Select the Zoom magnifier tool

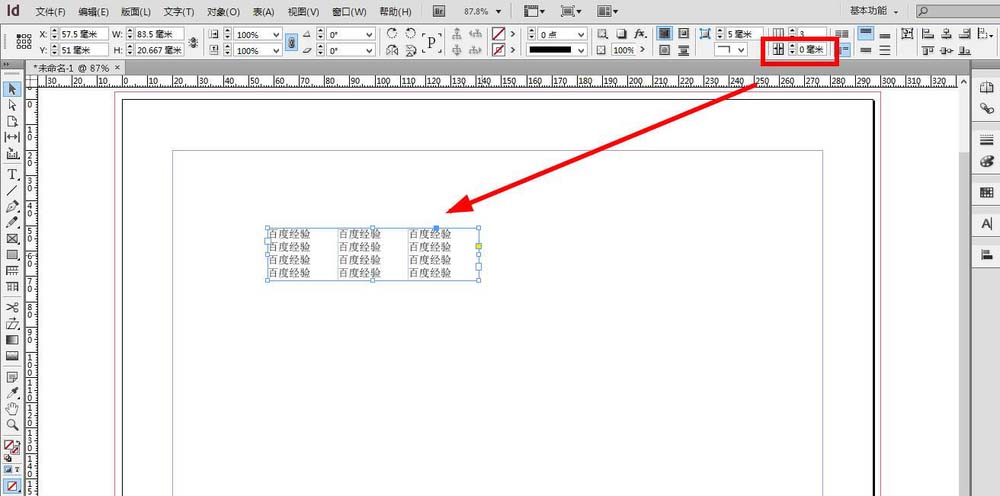coord(12,425)
